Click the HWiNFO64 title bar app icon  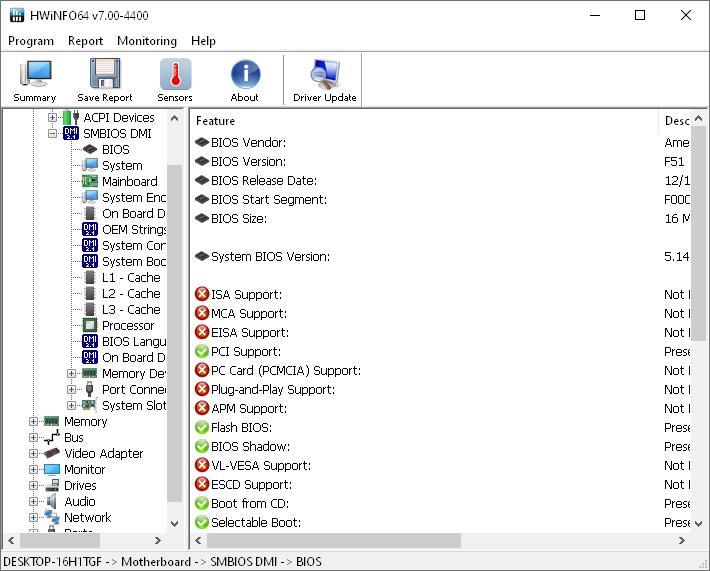[x=17, y=15]
